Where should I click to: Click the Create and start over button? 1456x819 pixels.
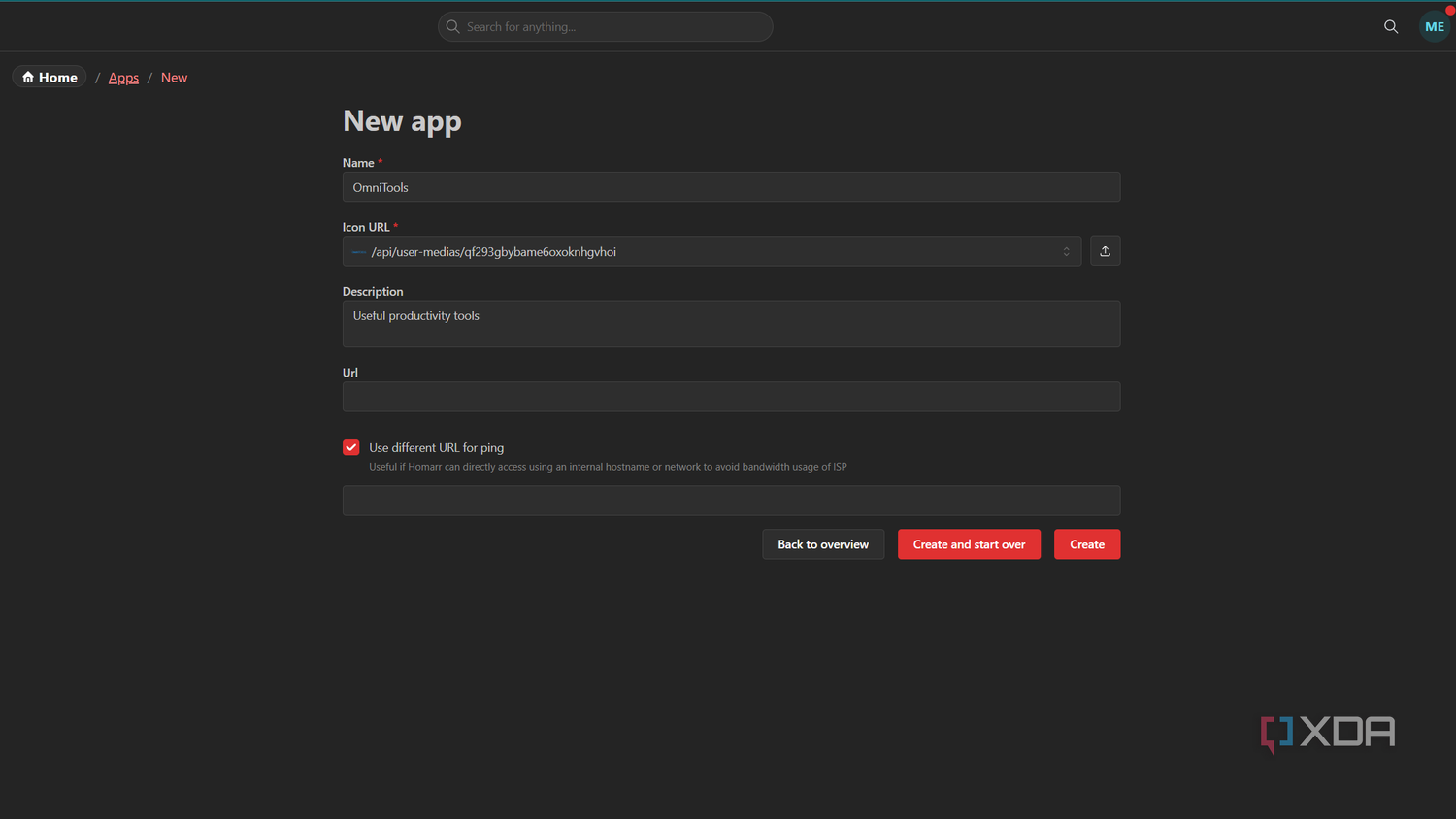[x=969, y=544]
